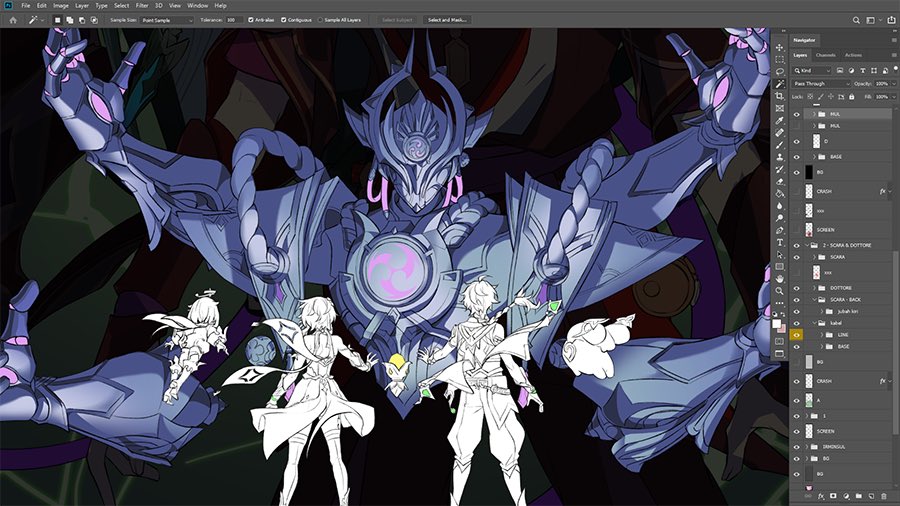Click the Tolerance input field
The image size is (900, 506).
(234, 20)
